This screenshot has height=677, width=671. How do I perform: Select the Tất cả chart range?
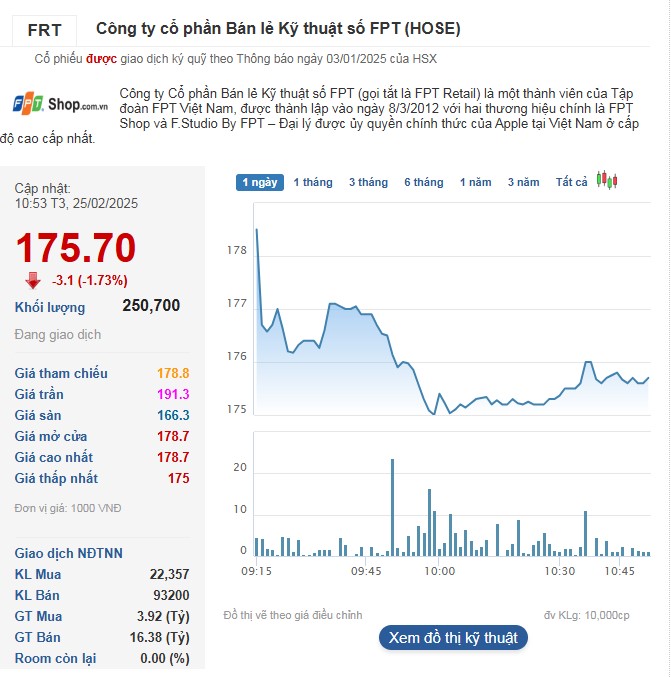(571, 182)
